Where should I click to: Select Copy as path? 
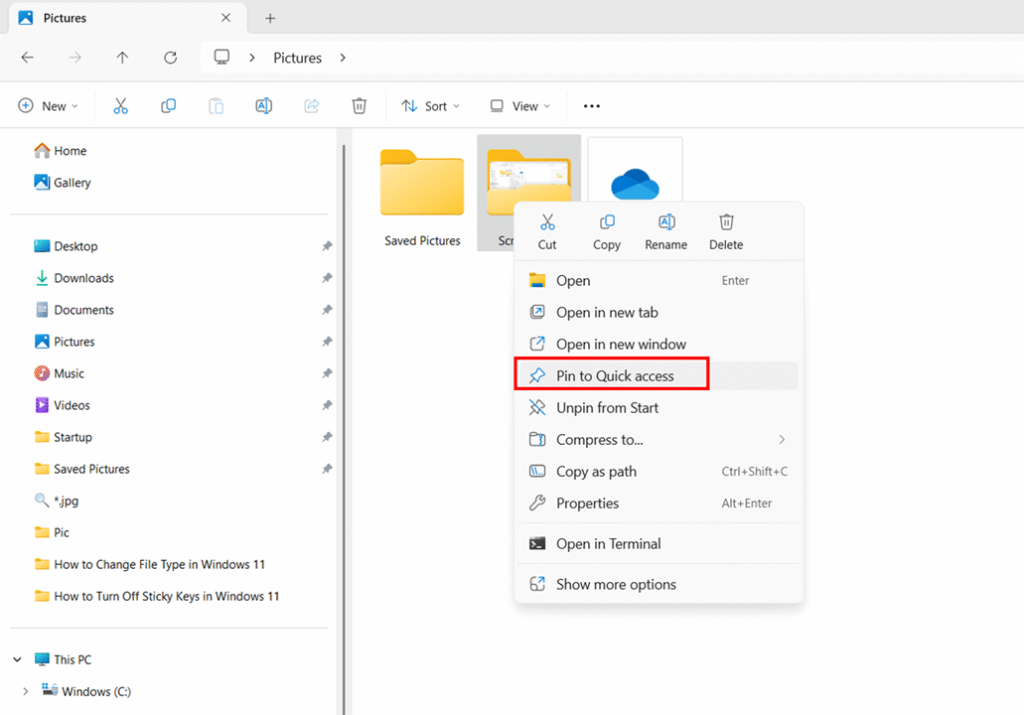point(658,471)
